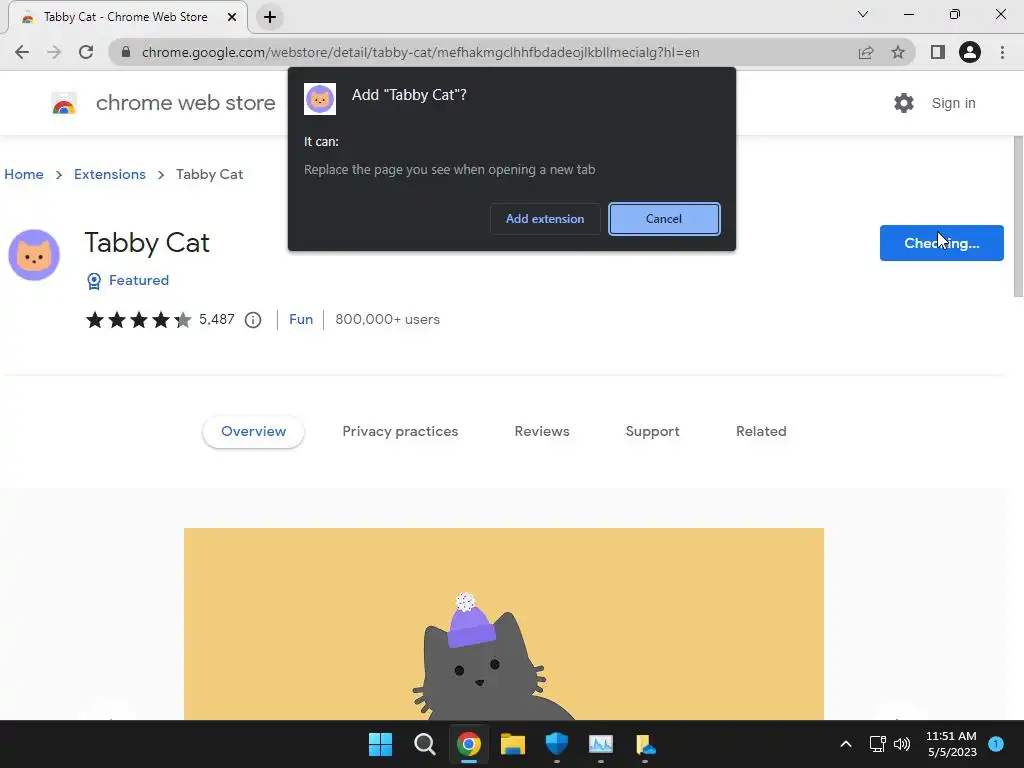Viewport: 1024px width, 768px height.
Task: Click the star rating
Action: click(x=138, y=319)
